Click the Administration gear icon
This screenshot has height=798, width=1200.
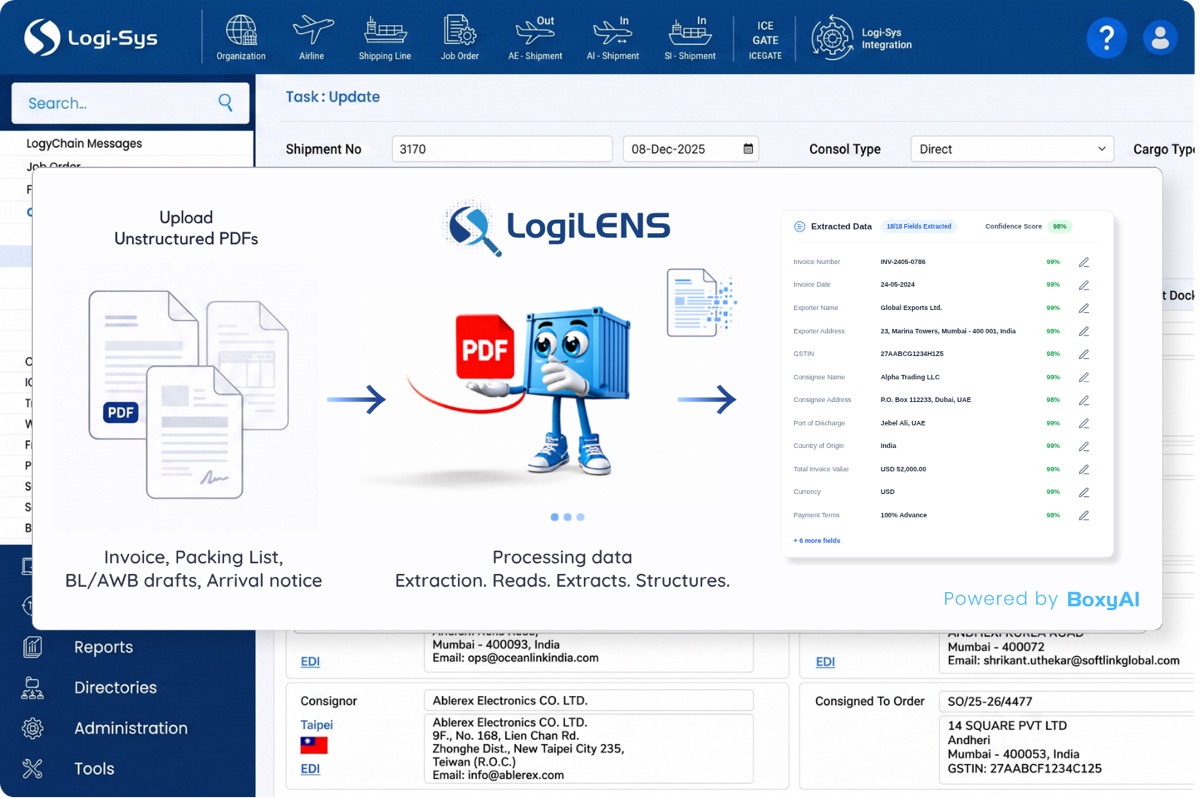click(x=33, y=728)
